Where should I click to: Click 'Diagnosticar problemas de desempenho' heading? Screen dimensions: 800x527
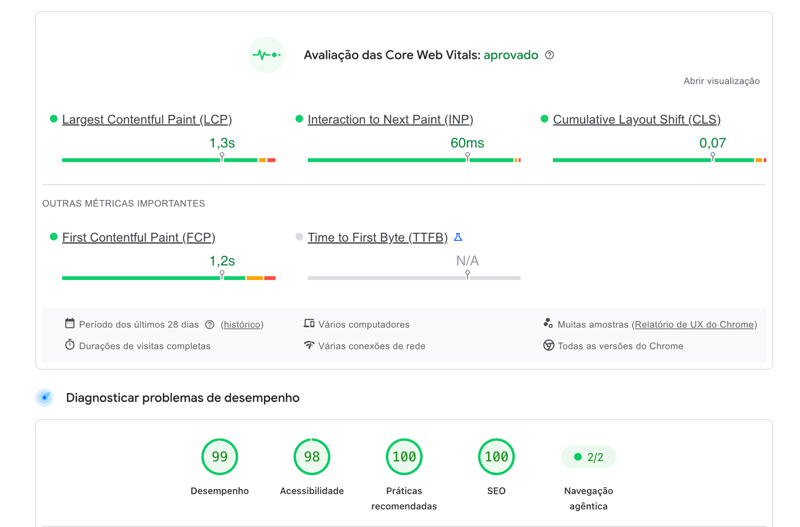coord(183,397)
